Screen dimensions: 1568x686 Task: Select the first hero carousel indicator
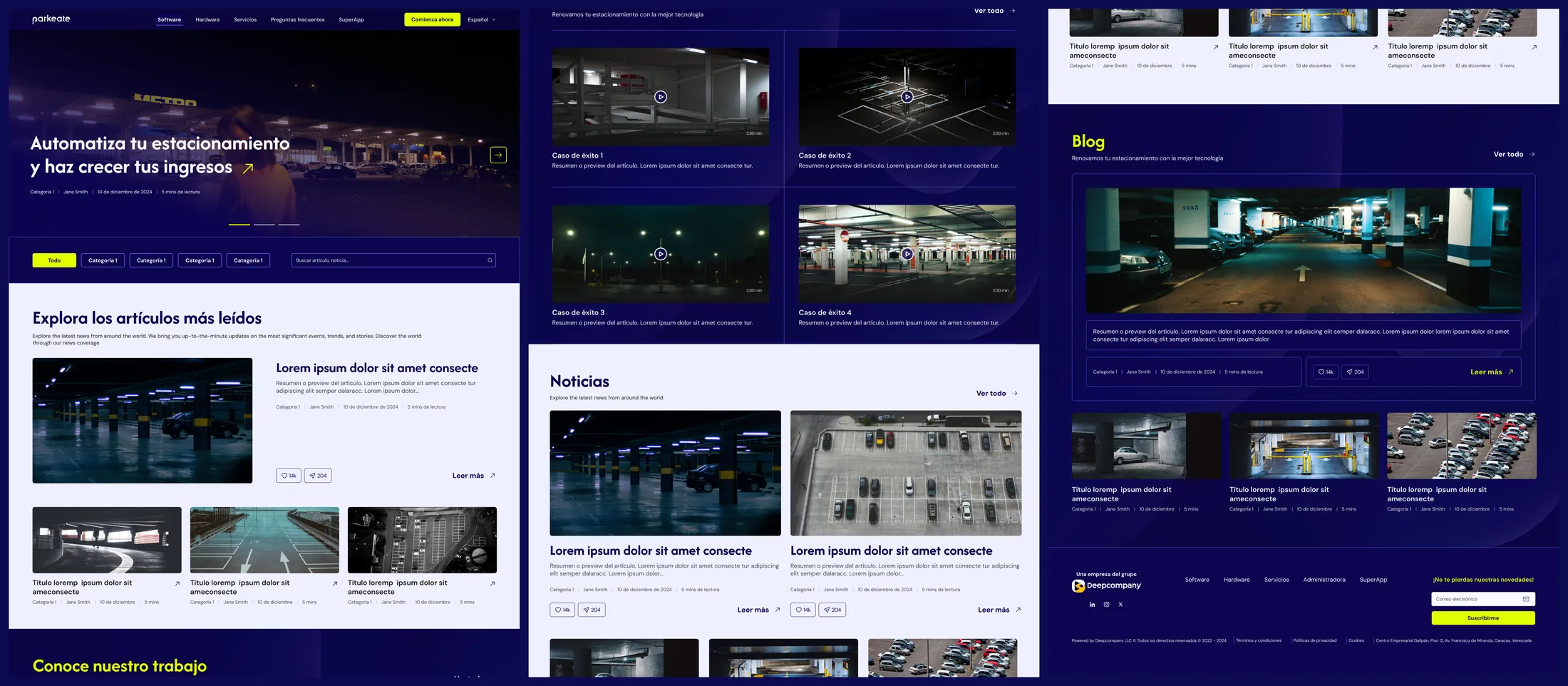coord(239,225)
